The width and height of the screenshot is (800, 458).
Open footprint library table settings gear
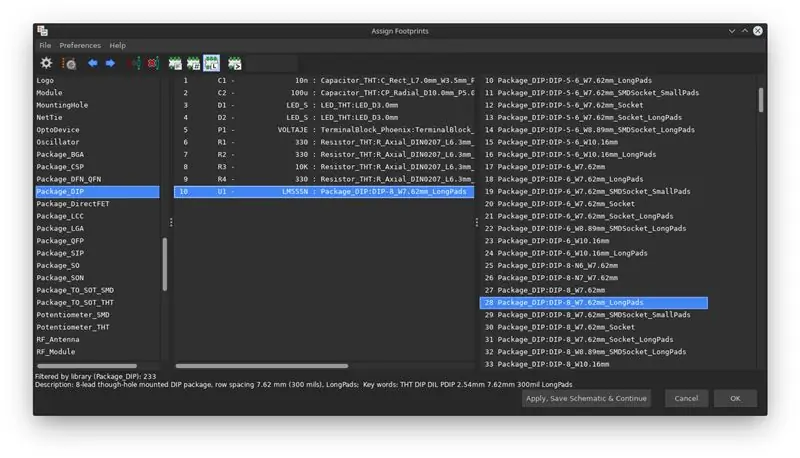pos(46,63)
